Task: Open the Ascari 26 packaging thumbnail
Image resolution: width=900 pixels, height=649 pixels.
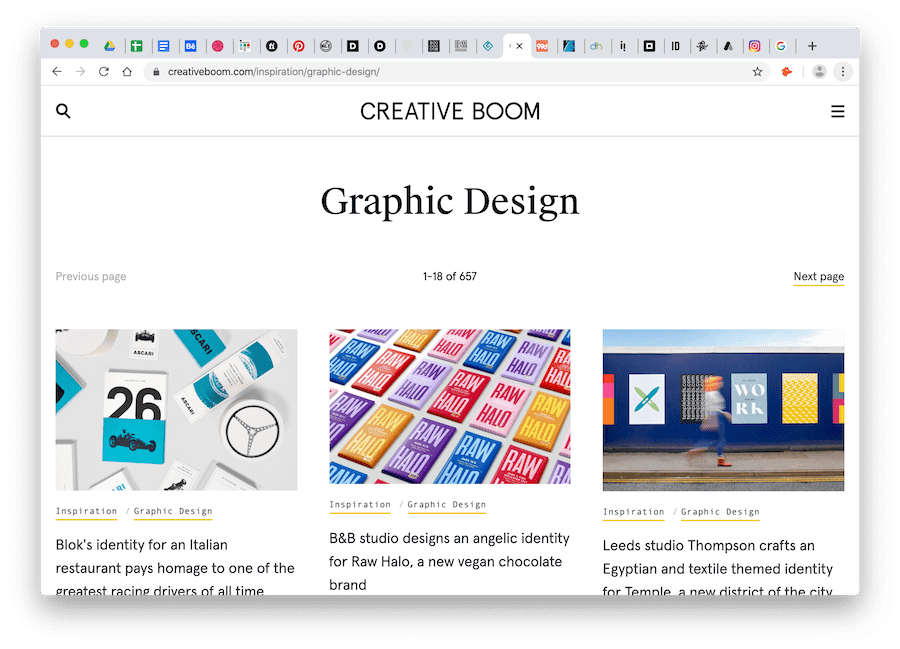Action: coord(176,410)
